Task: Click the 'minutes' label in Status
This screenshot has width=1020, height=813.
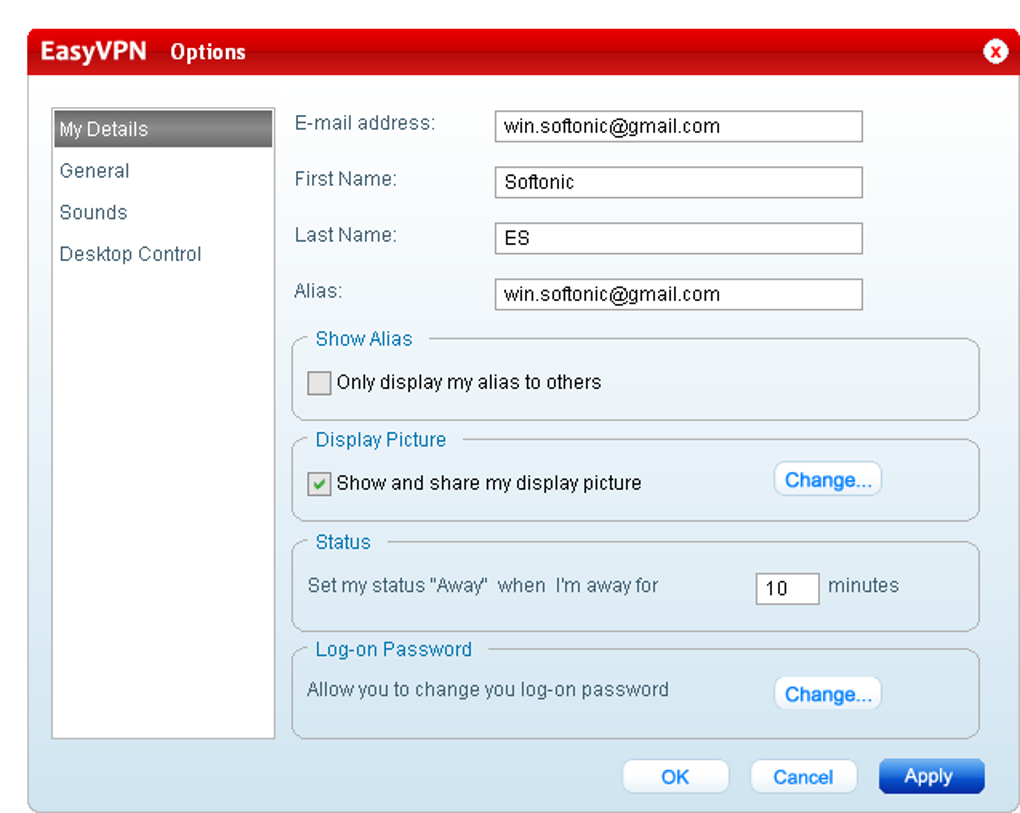Action: (863, 585)
